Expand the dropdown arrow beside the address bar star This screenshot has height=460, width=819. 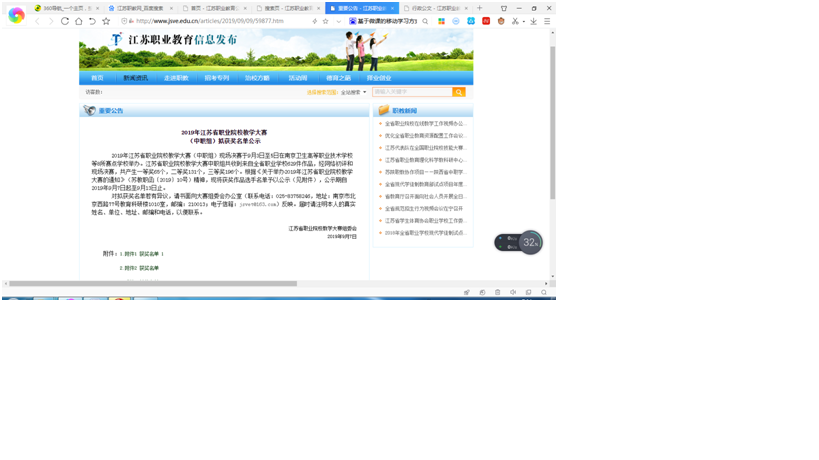(338, 21)
